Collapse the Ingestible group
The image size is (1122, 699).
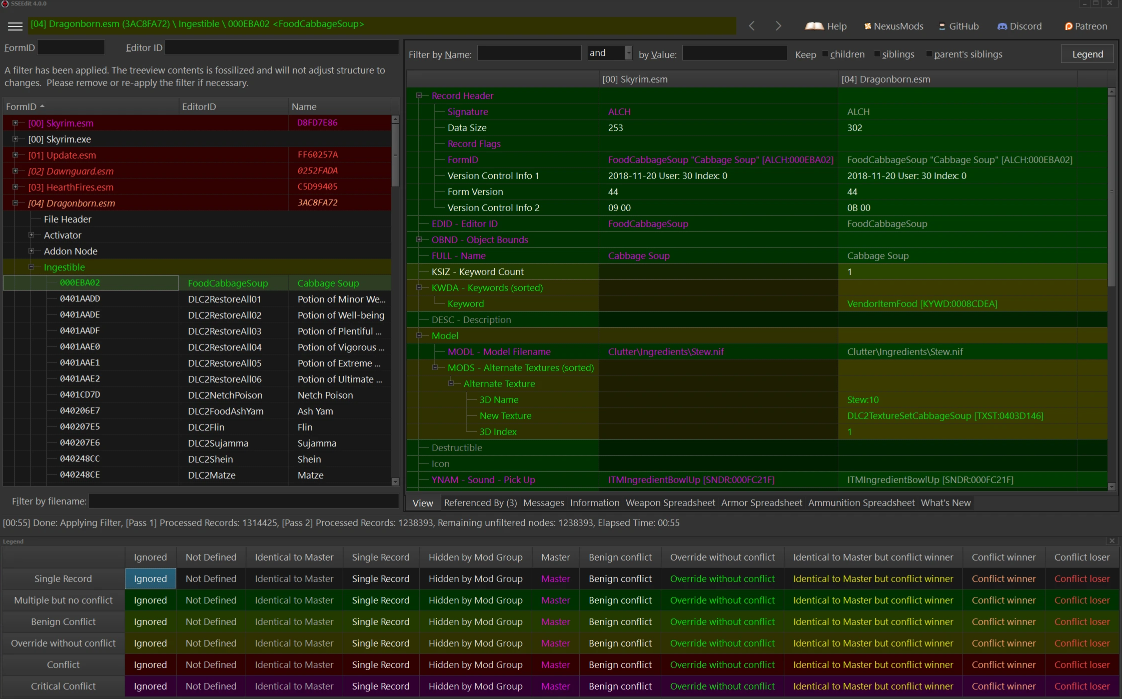pyautogui.click(x=31, y=267)
